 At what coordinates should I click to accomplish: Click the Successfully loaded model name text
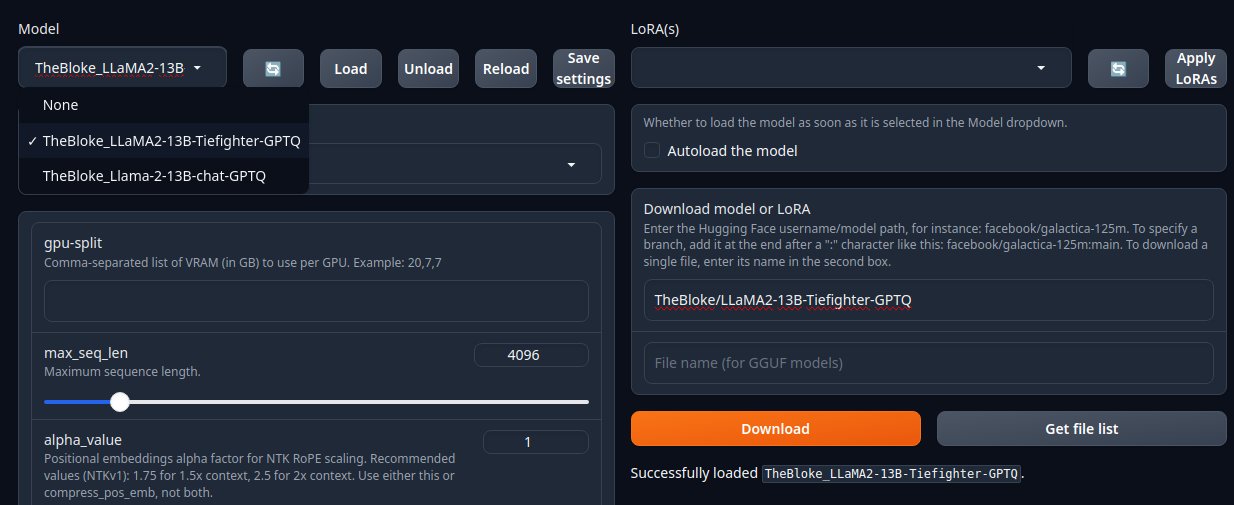point(891,474)
